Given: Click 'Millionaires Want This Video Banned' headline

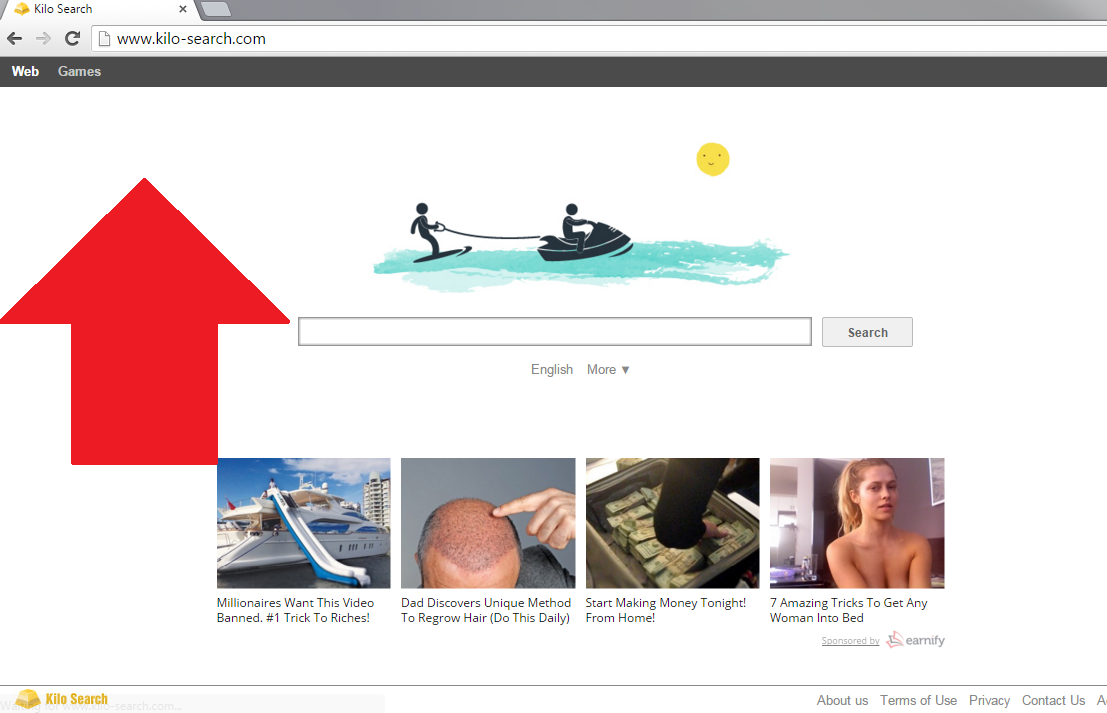Looking at the screenshot, I should 295,610.
